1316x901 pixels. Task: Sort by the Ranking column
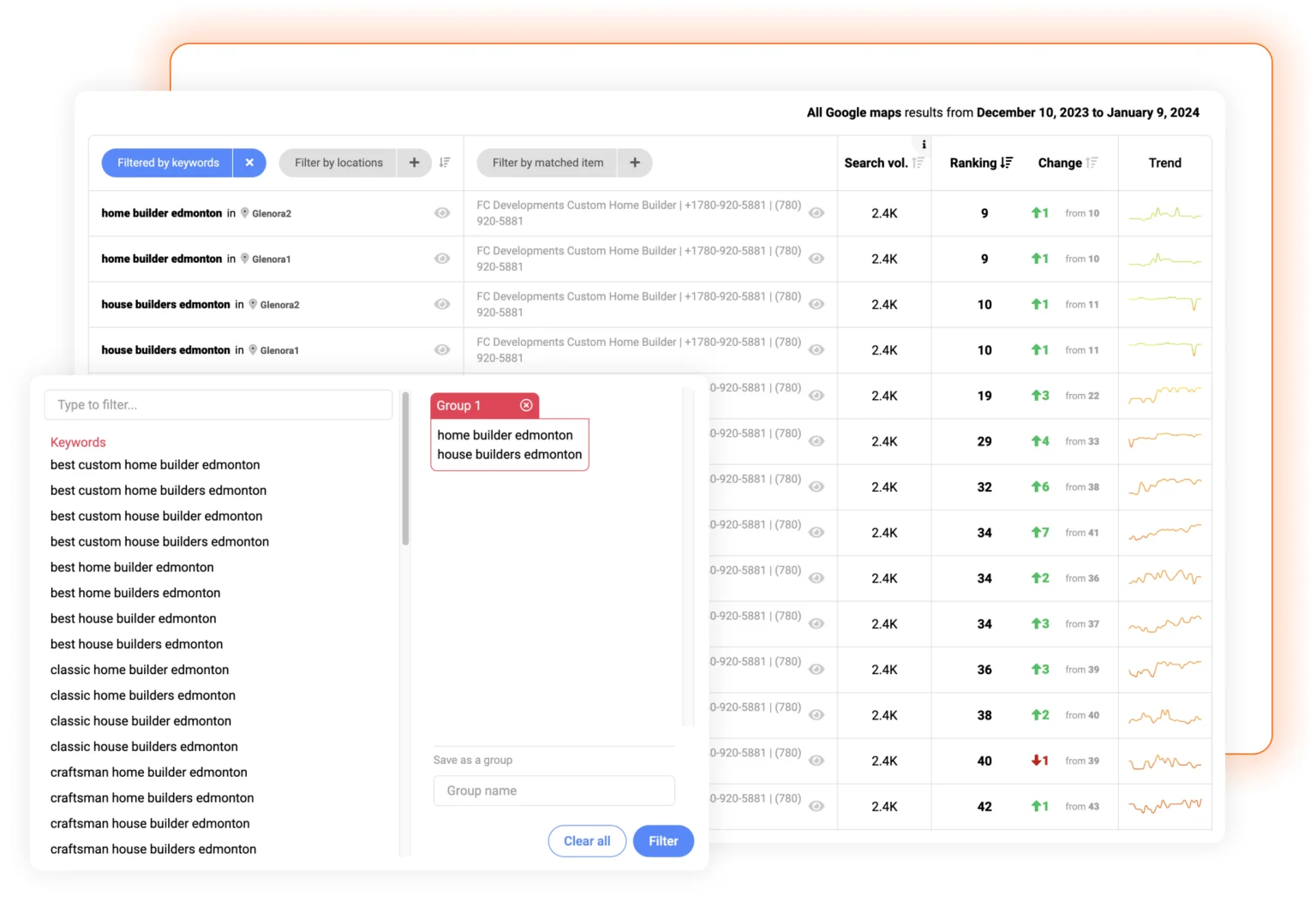1007,163
